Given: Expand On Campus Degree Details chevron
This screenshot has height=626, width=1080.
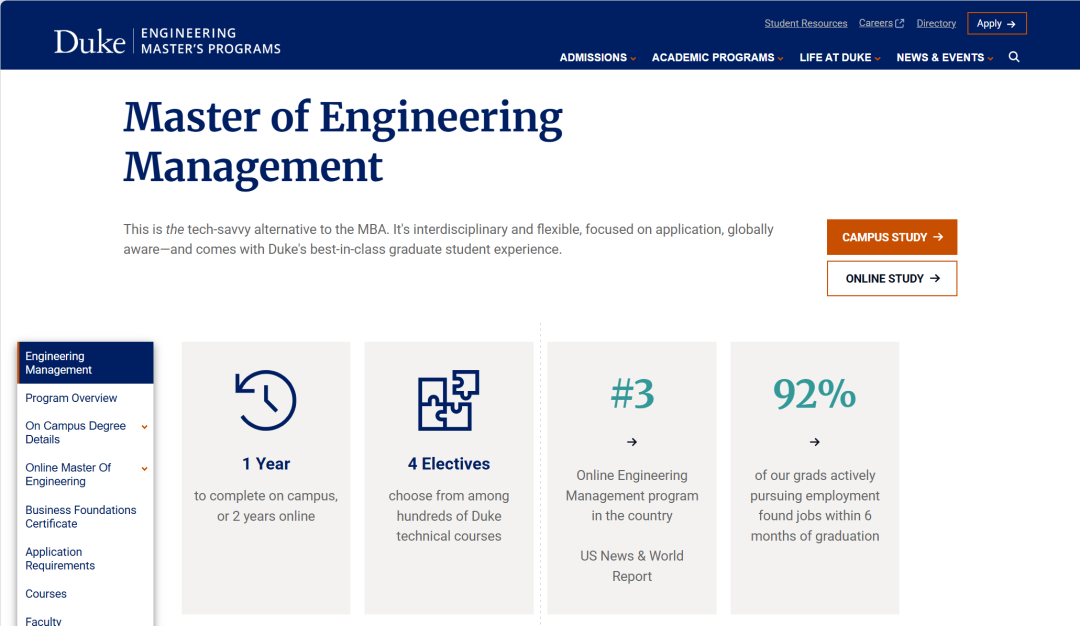Looking at the screenshot, I should pyautogui.click(x=144, y=427).
